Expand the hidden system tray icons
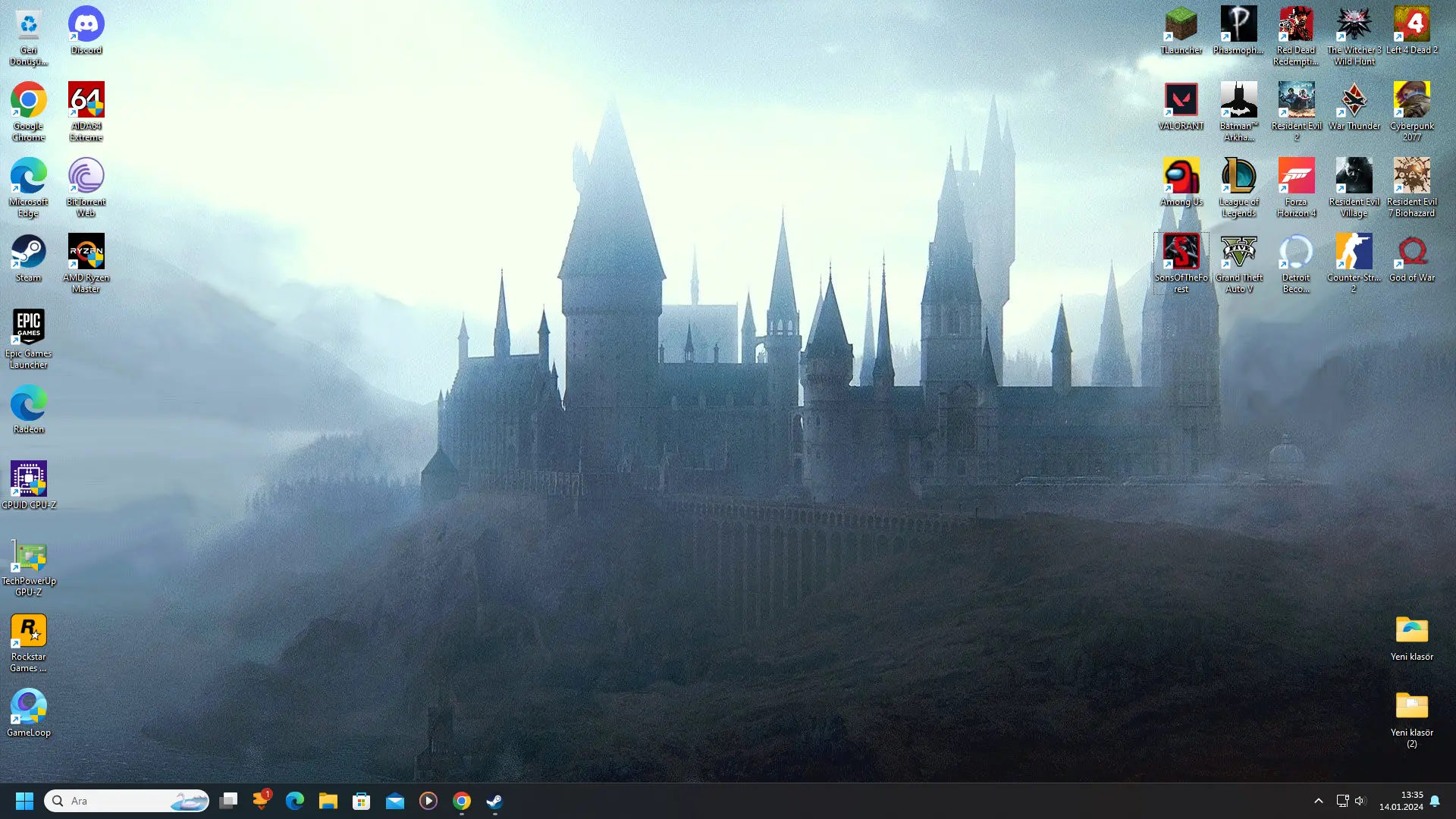This screenshot has height=819, width=1456. tap(1319, 801)
